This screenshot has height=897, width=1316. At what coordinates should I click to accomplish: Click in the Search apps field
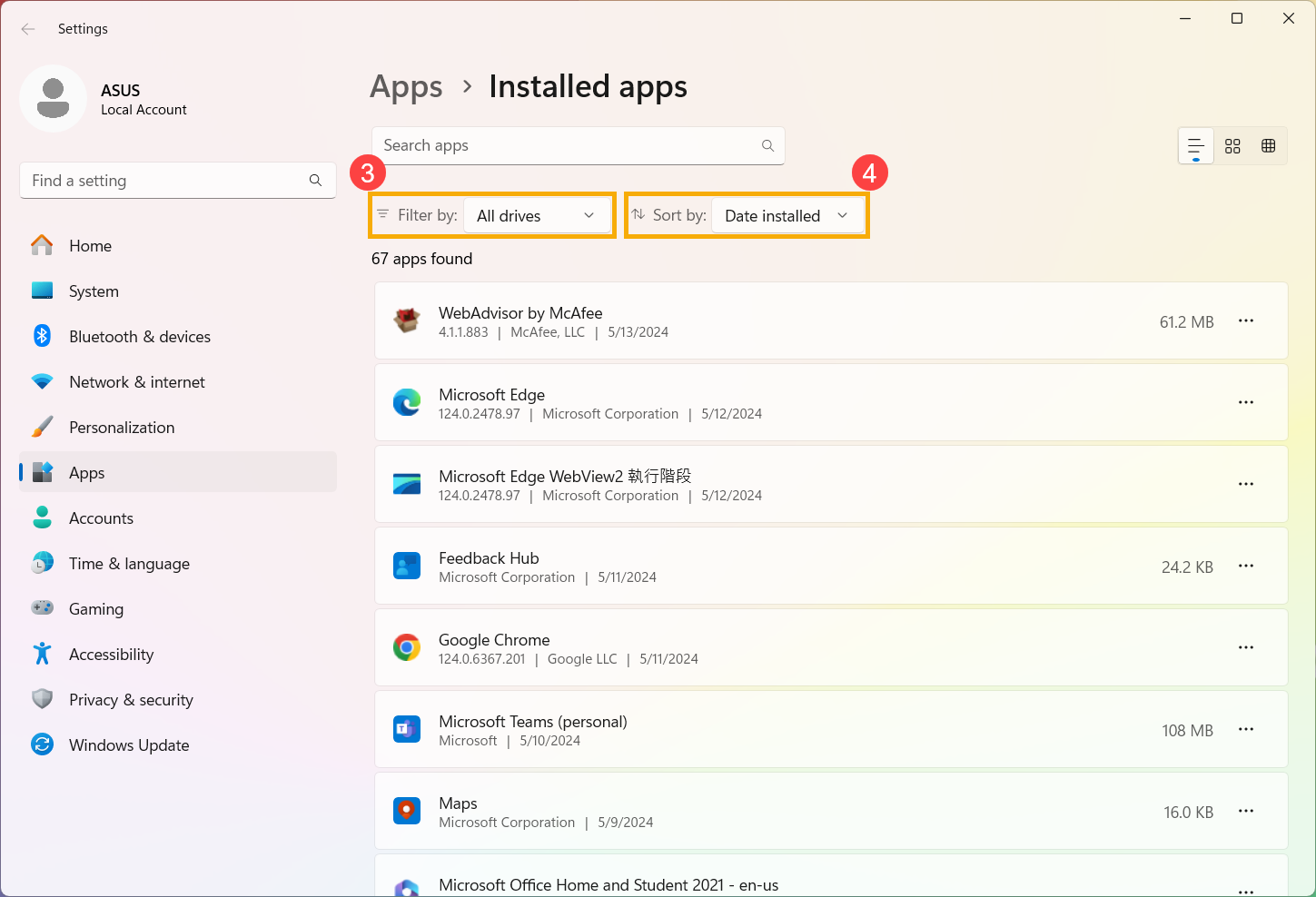[x=578, y=145]
